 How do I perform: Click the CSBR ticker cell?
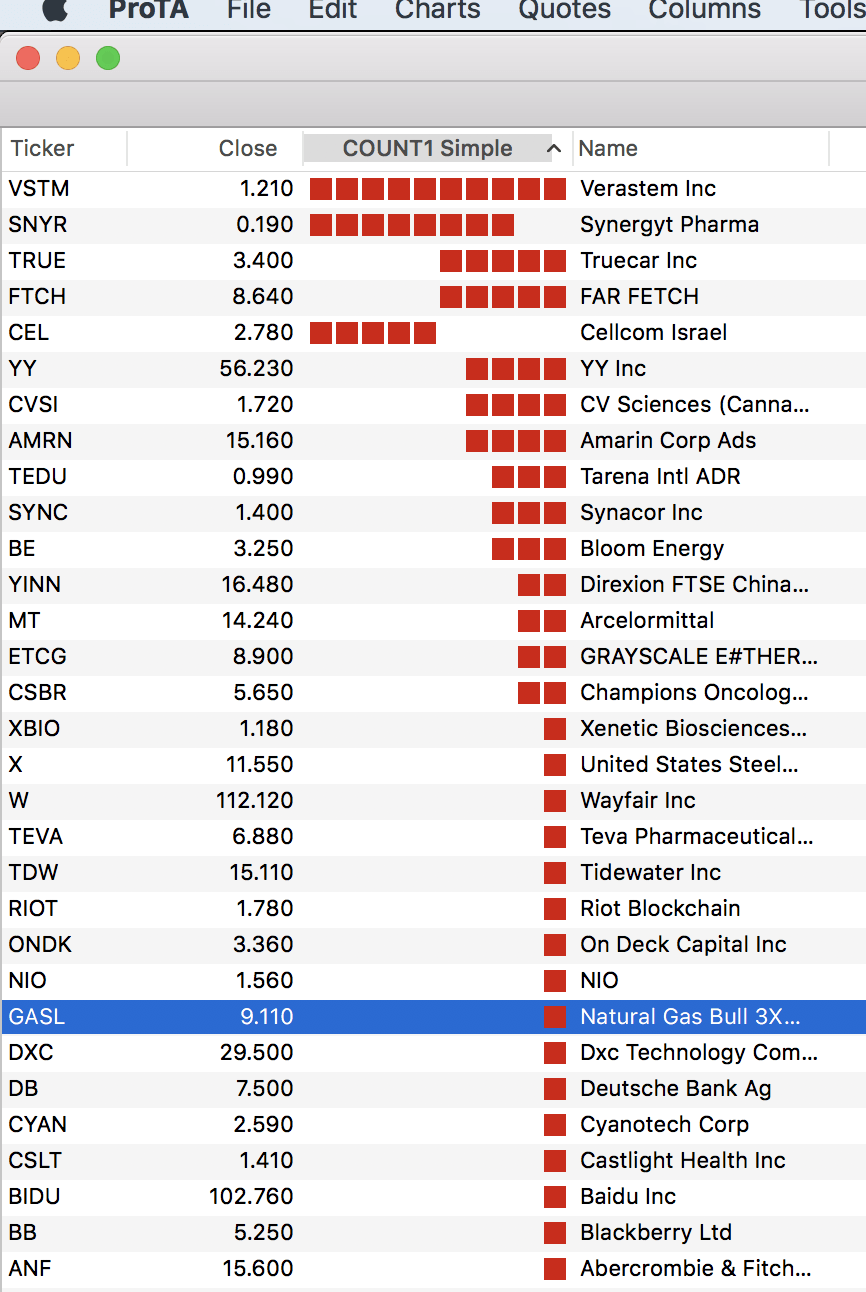(x=38, y=692)
